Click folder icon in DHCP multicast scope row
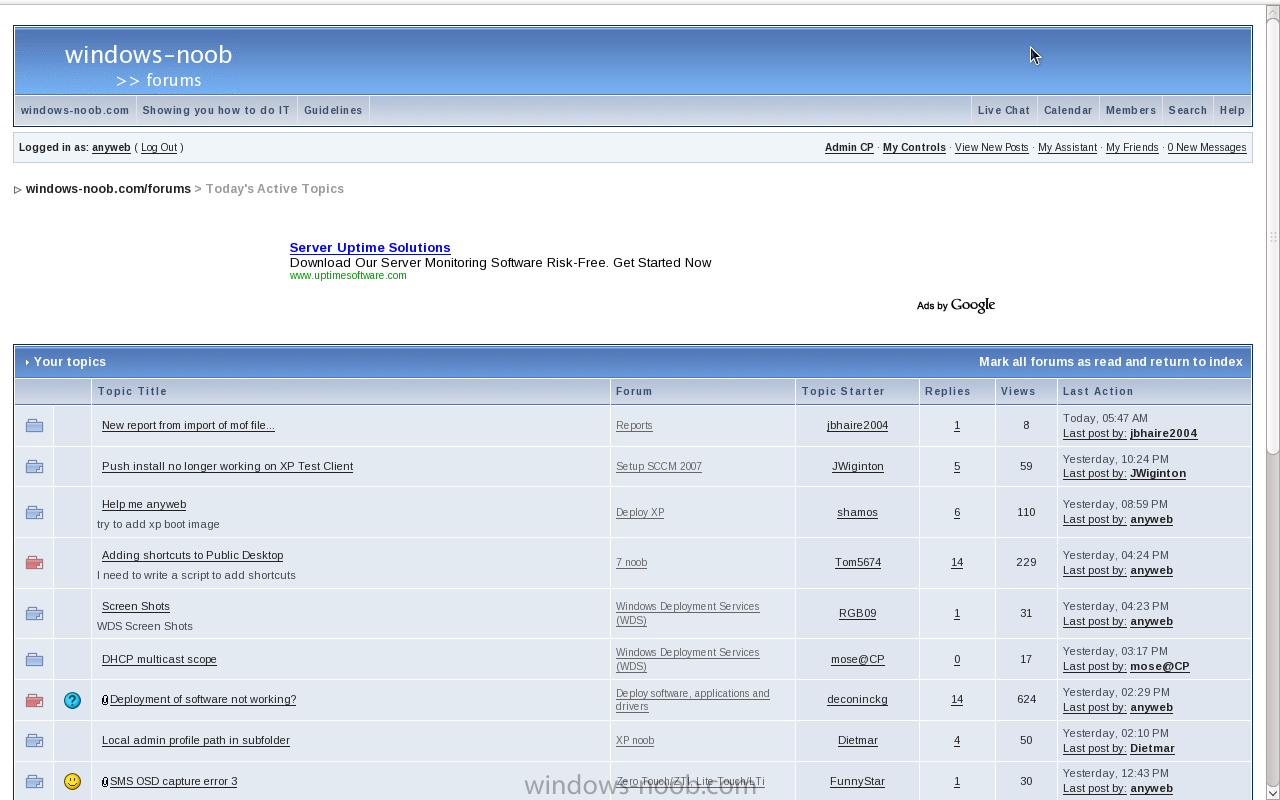 [x=34, y=660]
